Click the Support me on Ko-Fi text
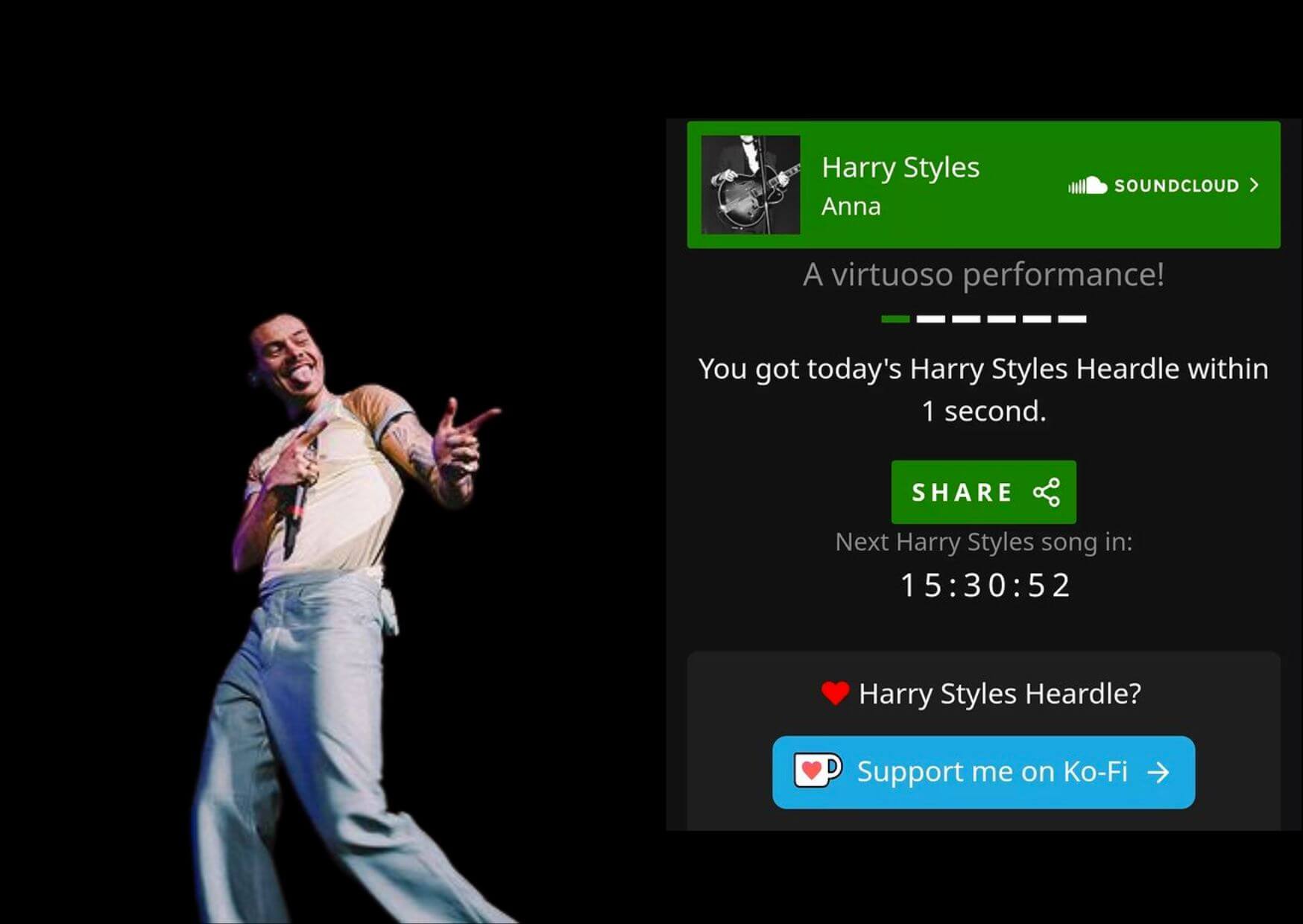The height and width of the screenshot is (924, 1303). (x=991, y=772)
